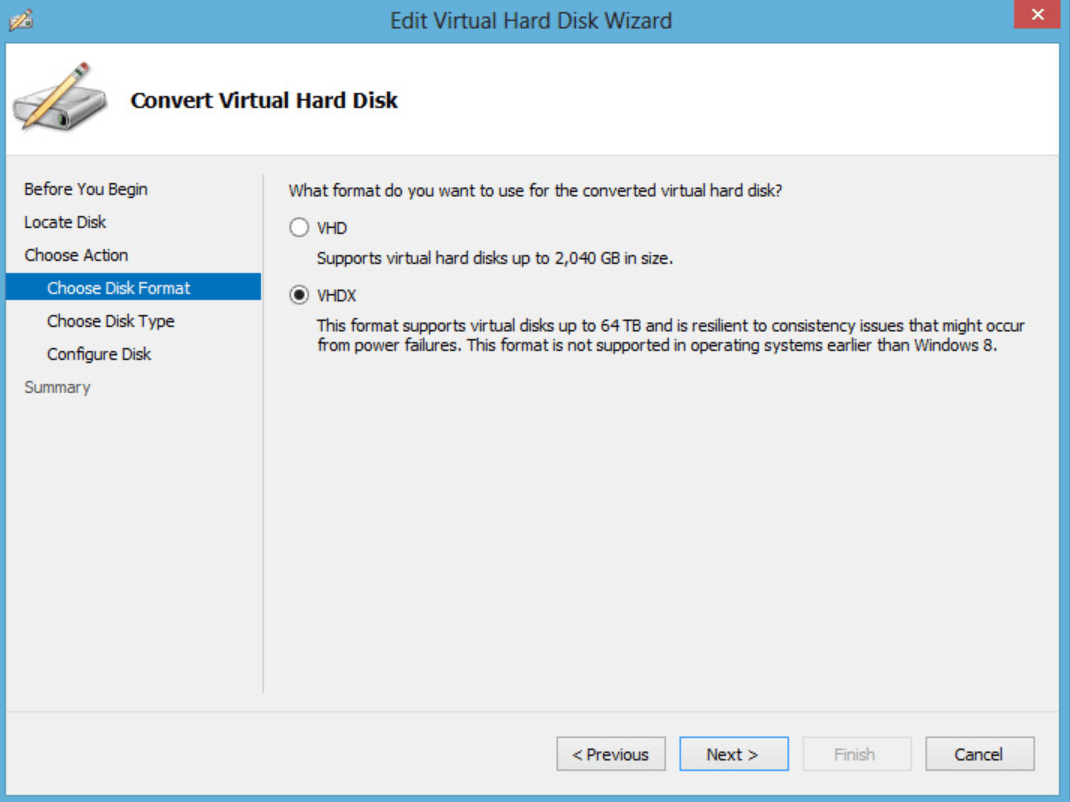Screen dimensions: 1070x802
Task: Go to Before You Begin step
Action: pos(86,189)
